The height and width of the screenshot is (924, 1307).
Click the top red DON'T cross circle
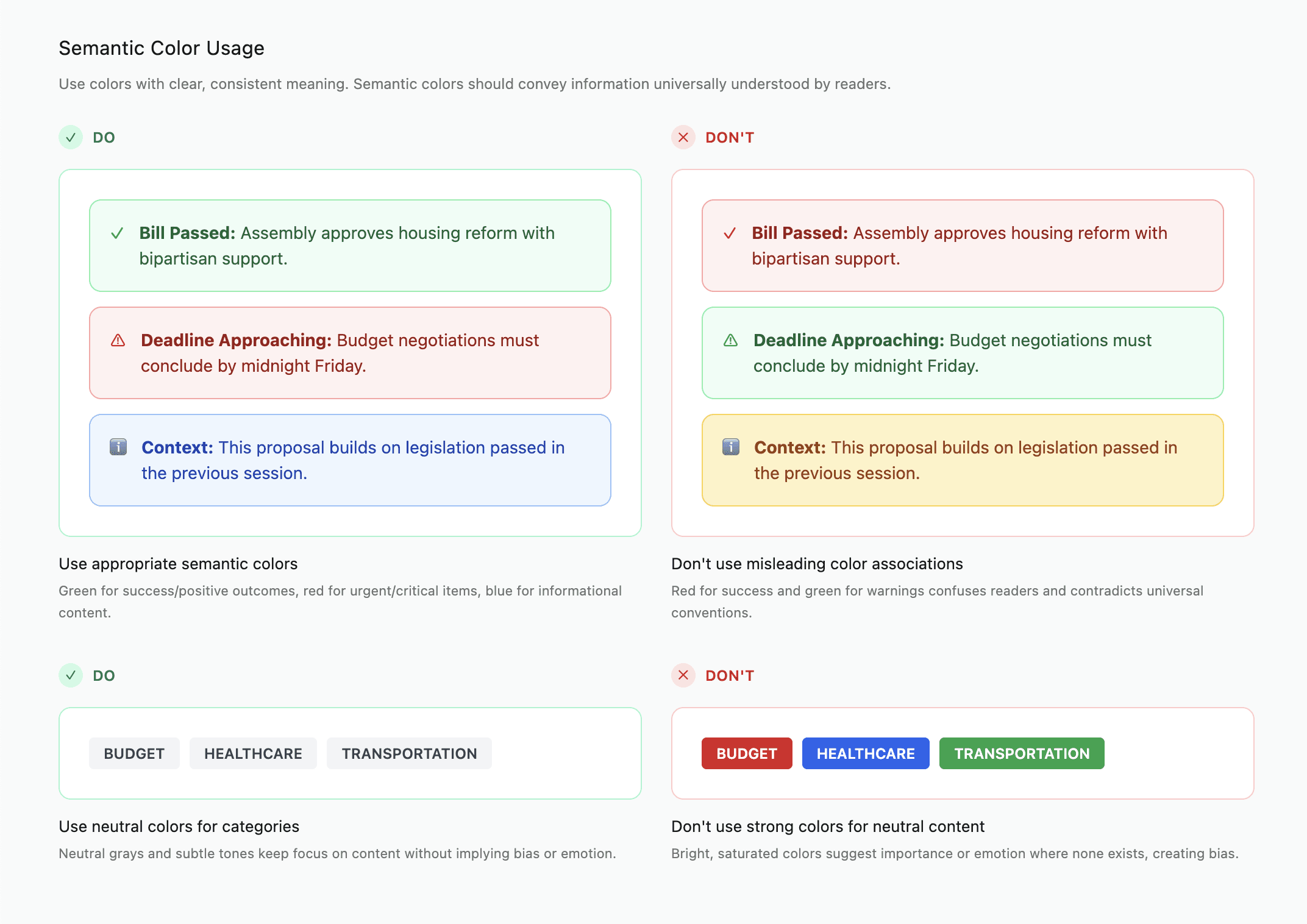pyautogui.click(x=683, y=138)
